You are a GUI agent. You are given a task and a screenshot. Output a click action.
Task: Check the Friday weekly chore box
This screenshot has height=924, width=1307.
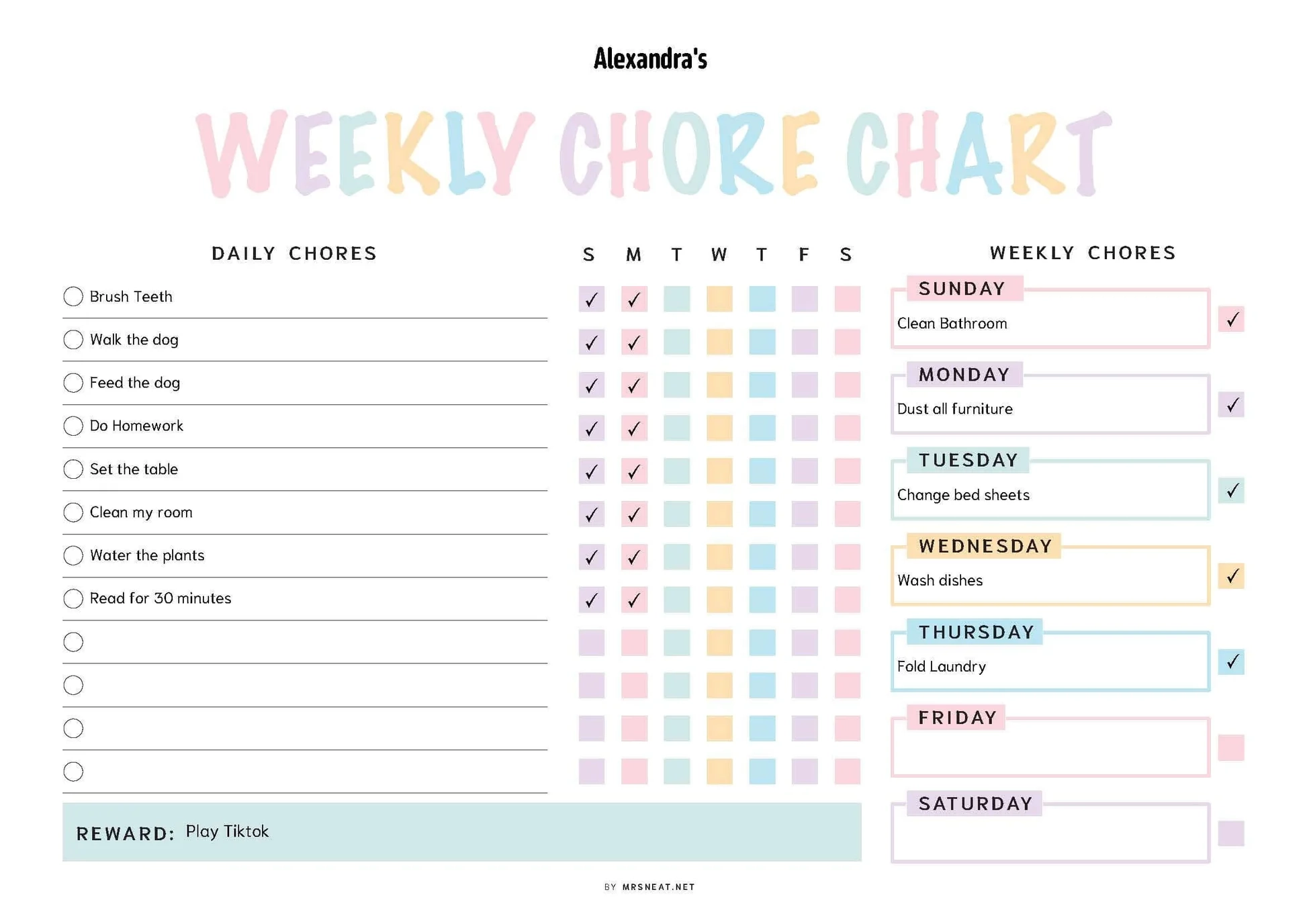[x=1230, y=747]
